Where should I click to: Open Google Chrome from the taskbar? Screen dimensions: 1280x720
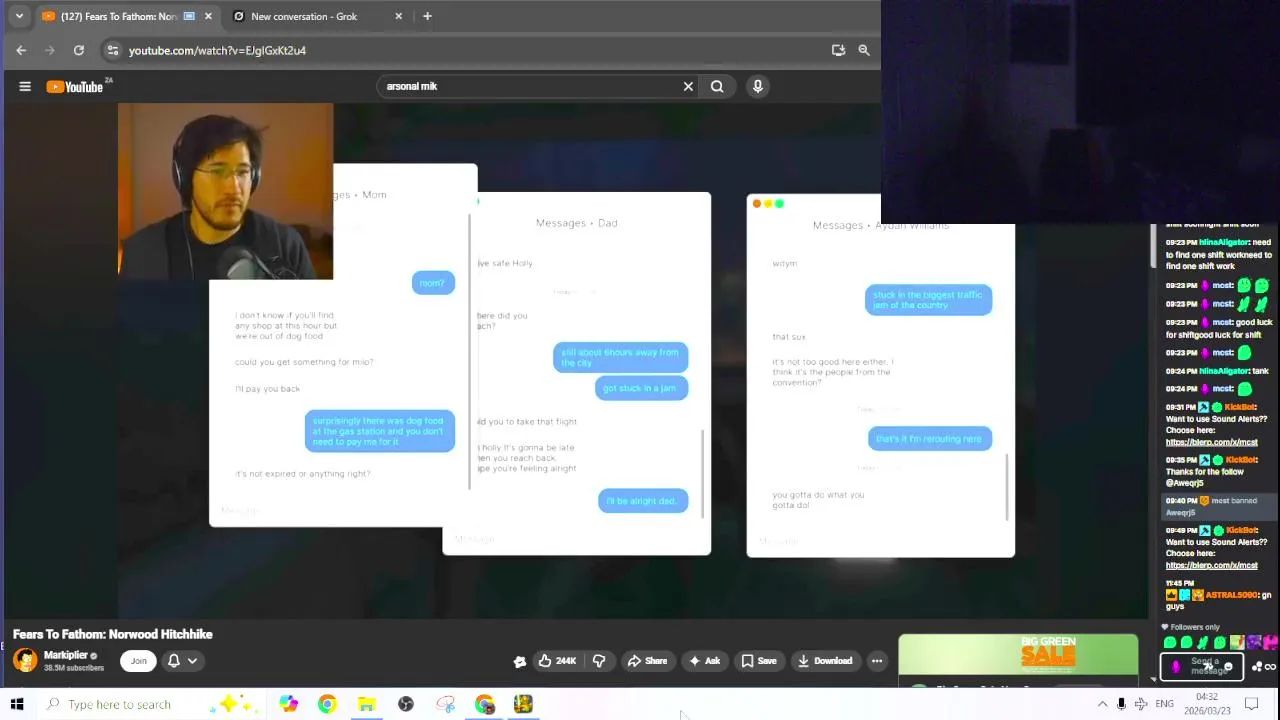tap(327, 704)
